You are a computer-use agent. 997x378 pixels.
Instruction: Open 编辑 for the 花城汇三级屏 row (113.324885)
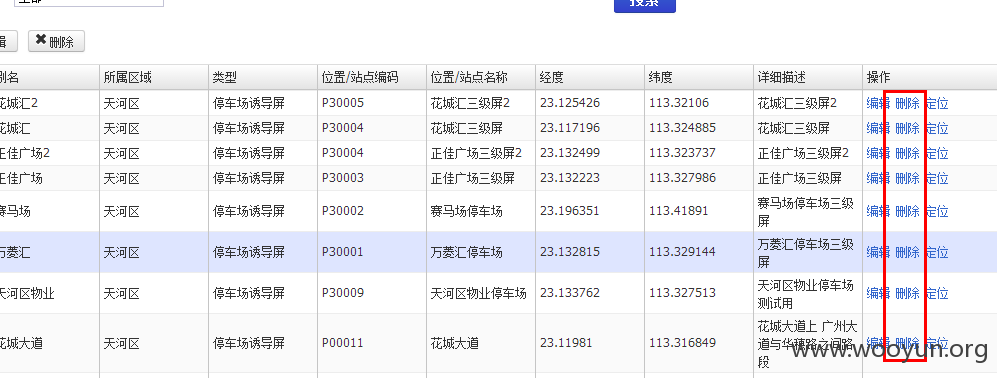point(878,129)
